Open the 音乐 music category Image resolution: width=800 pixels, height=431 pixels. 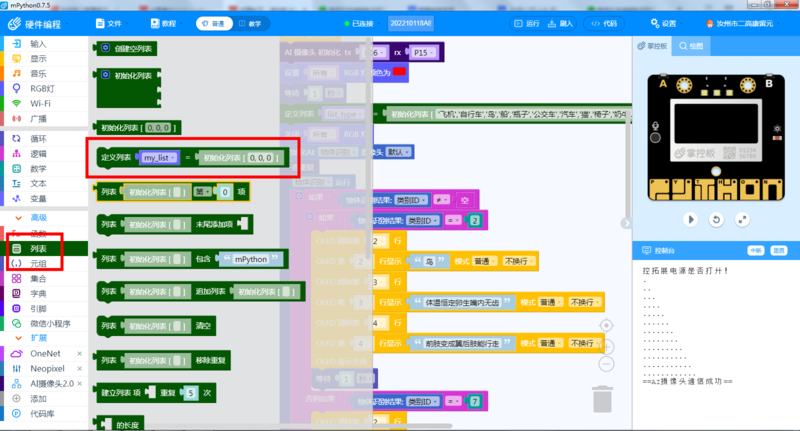point(38,73)
